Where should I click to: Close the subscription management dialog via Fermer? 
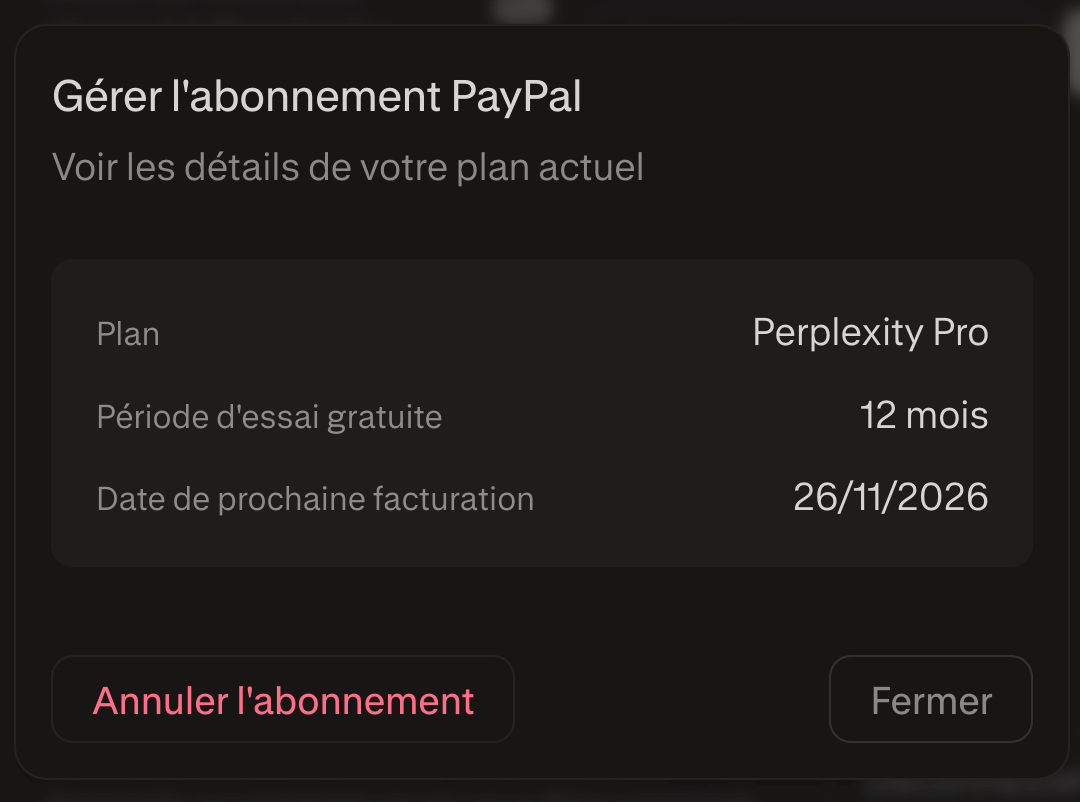[x=930, y=699]
